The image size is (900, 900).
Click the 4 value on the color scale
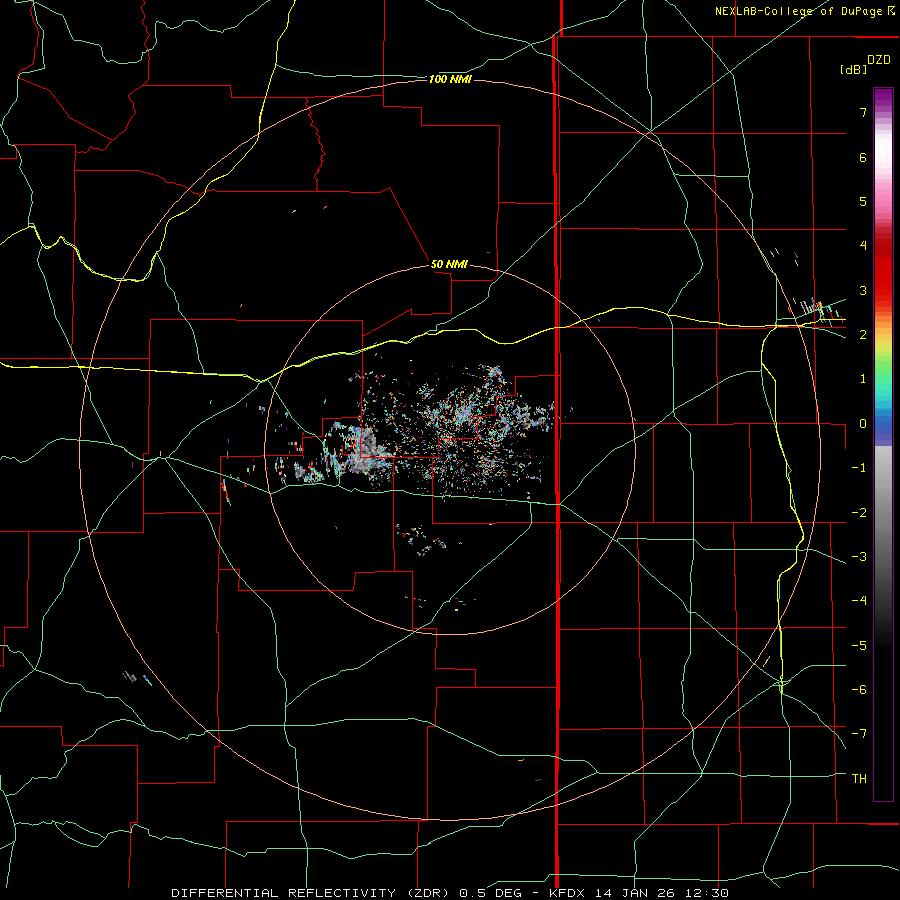point(863,246)
